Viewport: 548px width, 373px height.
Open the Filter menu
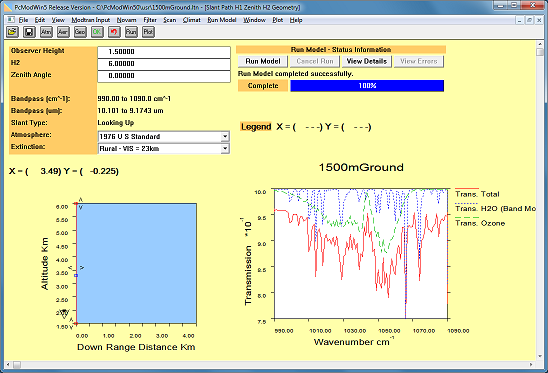click(x=150, y=20)
